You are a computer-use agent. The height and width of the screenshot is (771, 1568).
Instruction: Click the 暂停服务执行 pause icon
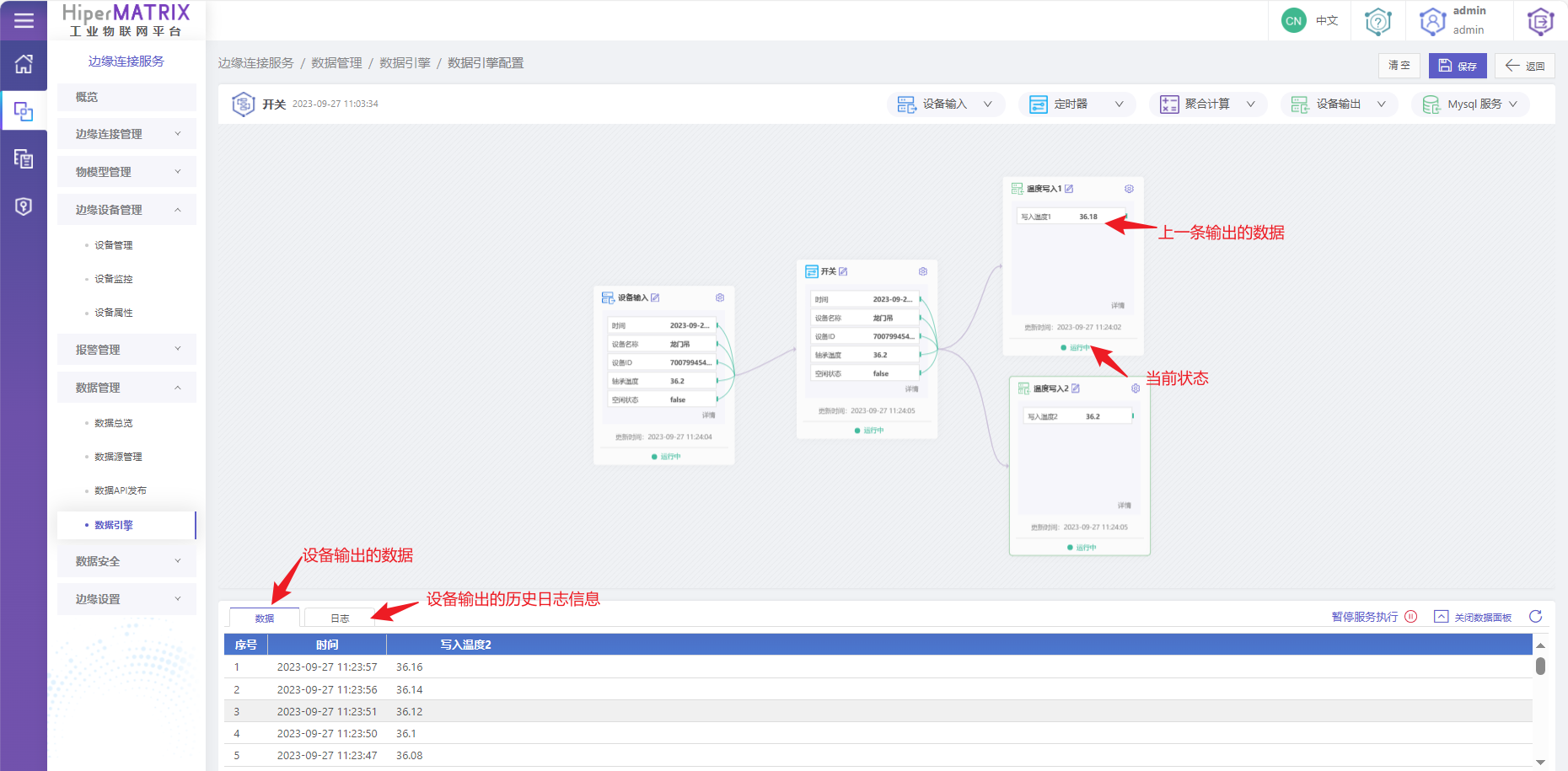click(x=1411, y=617)
